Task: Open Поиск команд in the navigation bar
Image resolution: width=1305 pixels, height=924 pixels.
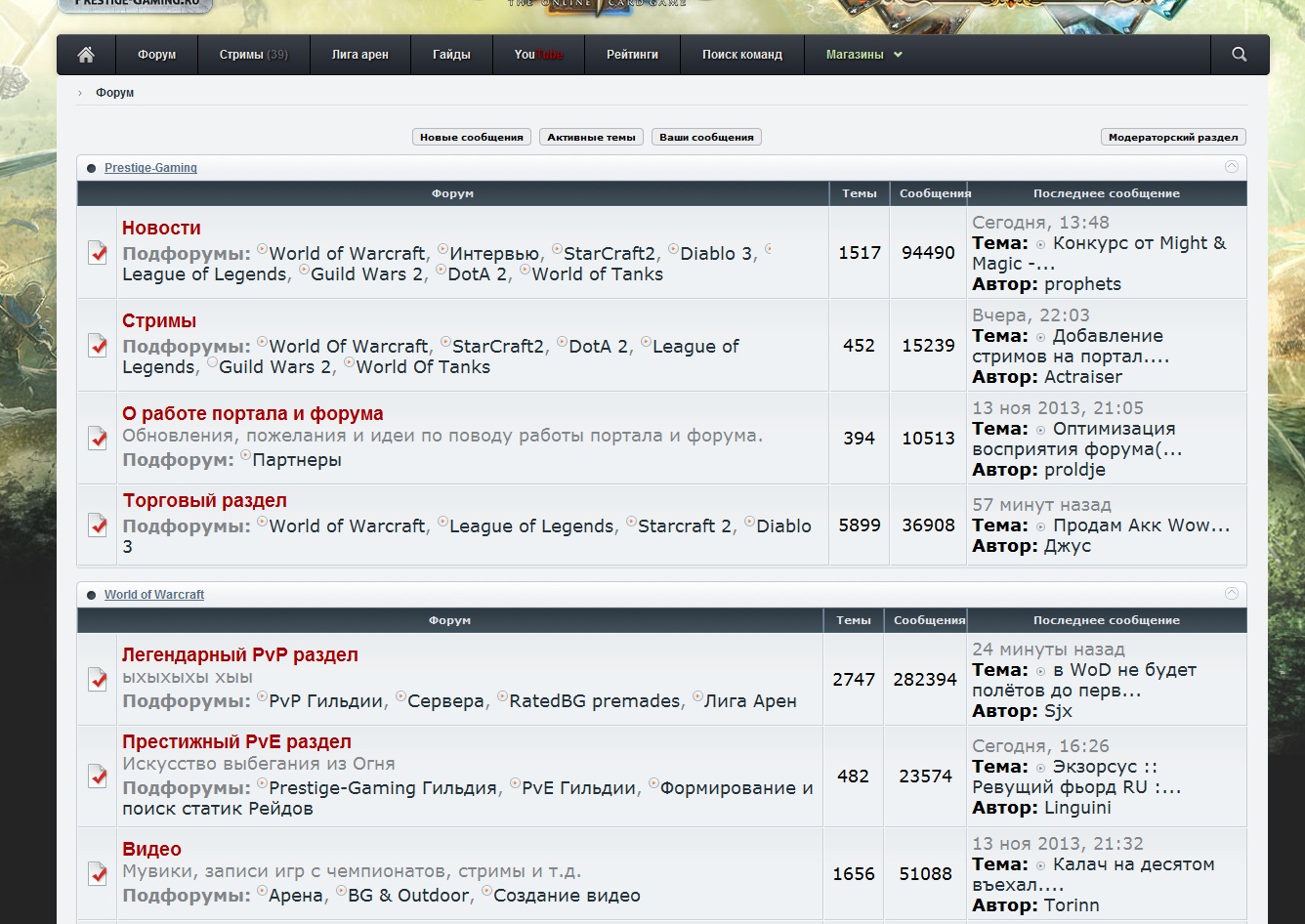Action: pyautogui.click(x=742, y=55)
